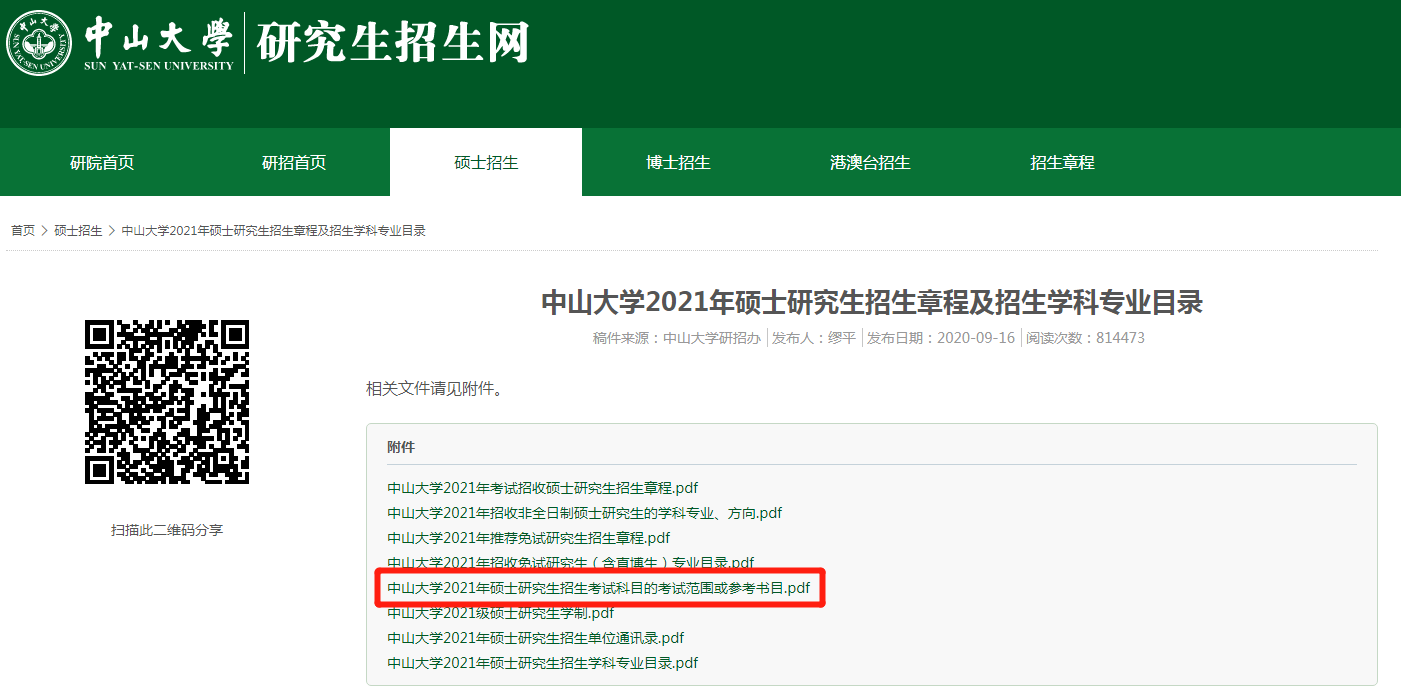Click the 硕士招生 breadcrumb link
Viewport: 1401px width, 700px height.
[x=78, y=231]
